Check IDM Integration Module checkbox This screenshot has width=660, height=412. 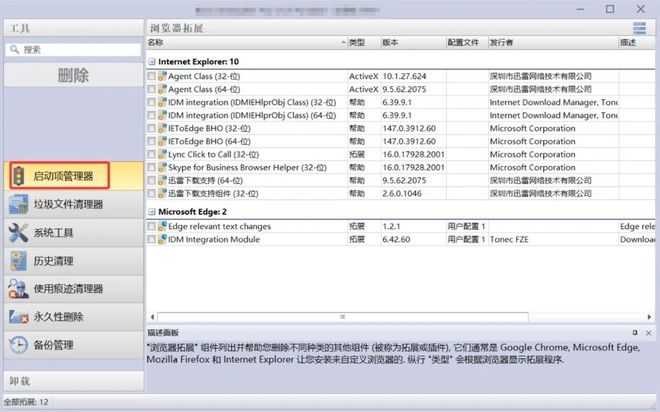pyautogui.click(x=152, y=240)
